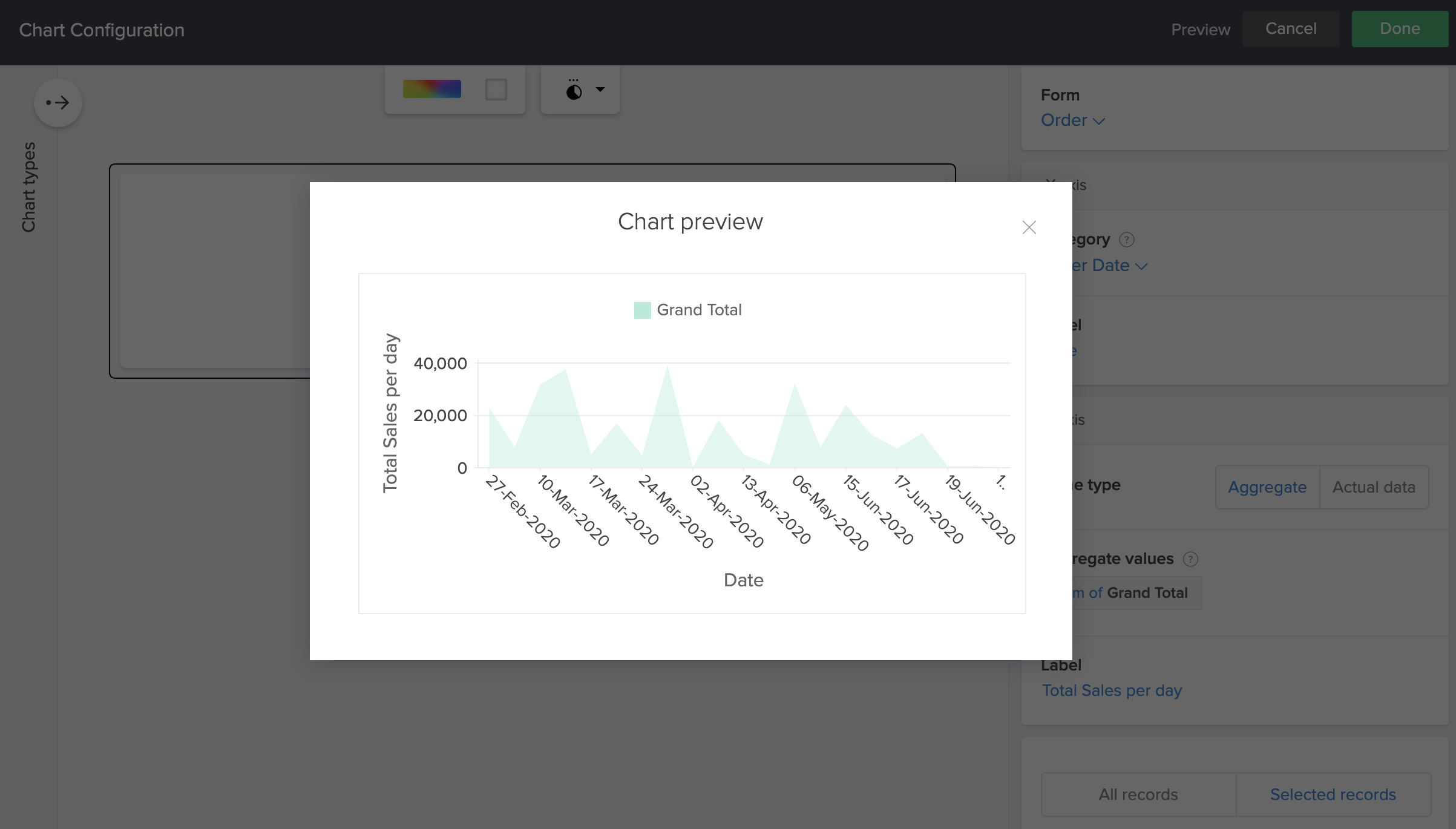The width and height of the screenshot is (1456, 829).
Task: Expand the Chart types sidebar arrow
Action: click(x=57, y=103)
